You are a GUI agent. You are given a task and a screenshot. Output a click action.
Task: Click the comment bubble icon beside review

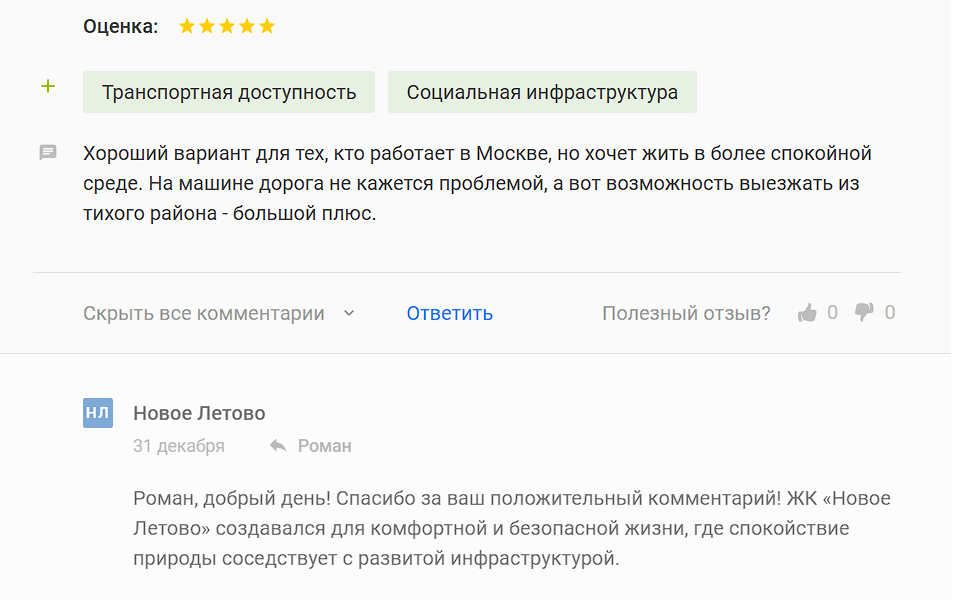[47, 153]
